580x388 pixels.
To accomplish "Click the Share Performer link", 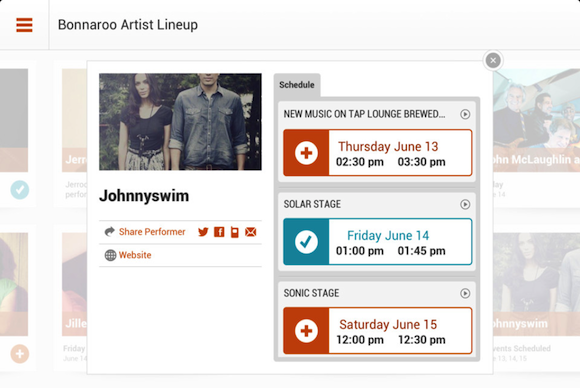I will [152, 232].
